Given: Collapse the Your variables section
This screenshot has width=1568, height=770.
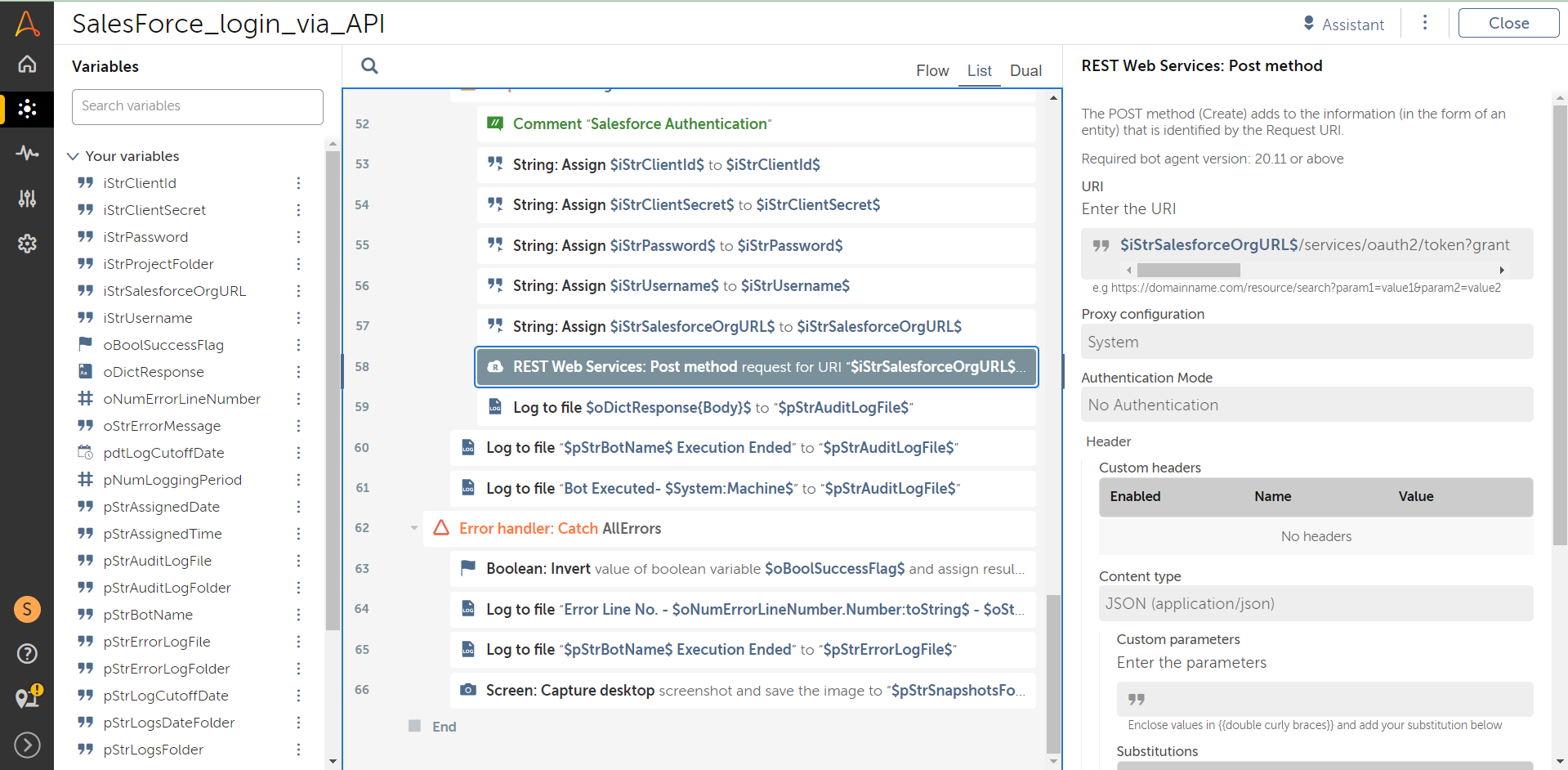Looking at the screenshot, I should pyautogui.click(x=74, y=156).
